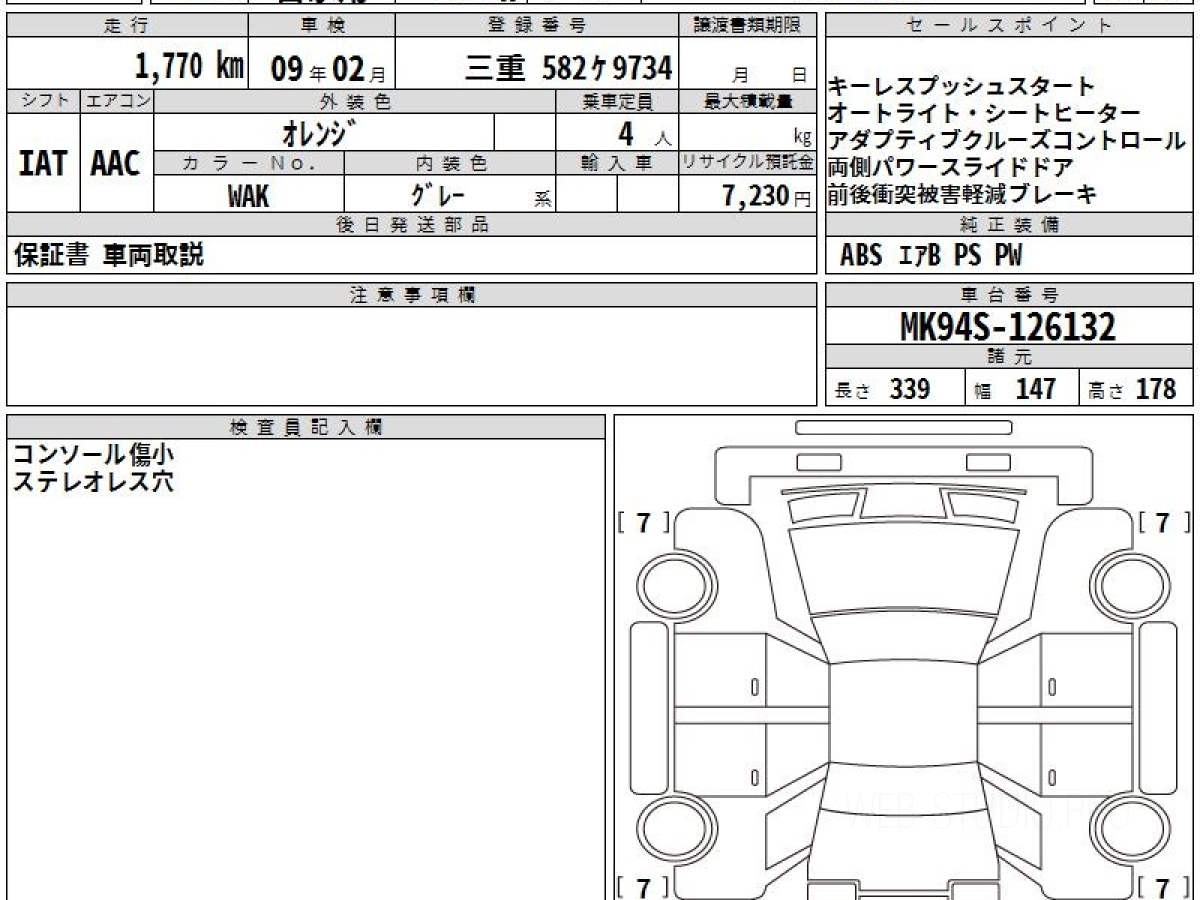Select the chassis number MK94S-126132
The width and height of the screenshot is (1200, 900).
pyautogui.click(x=1008, y=327)
